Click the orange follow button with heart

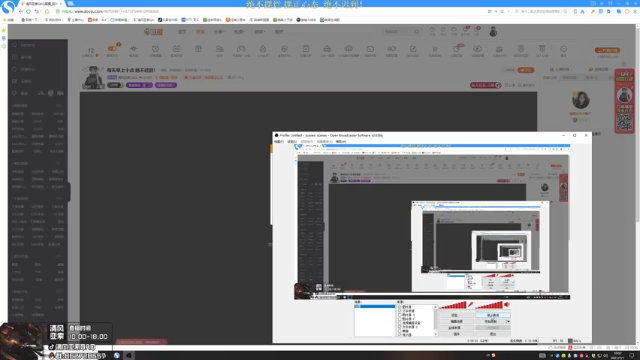(526, 70)
